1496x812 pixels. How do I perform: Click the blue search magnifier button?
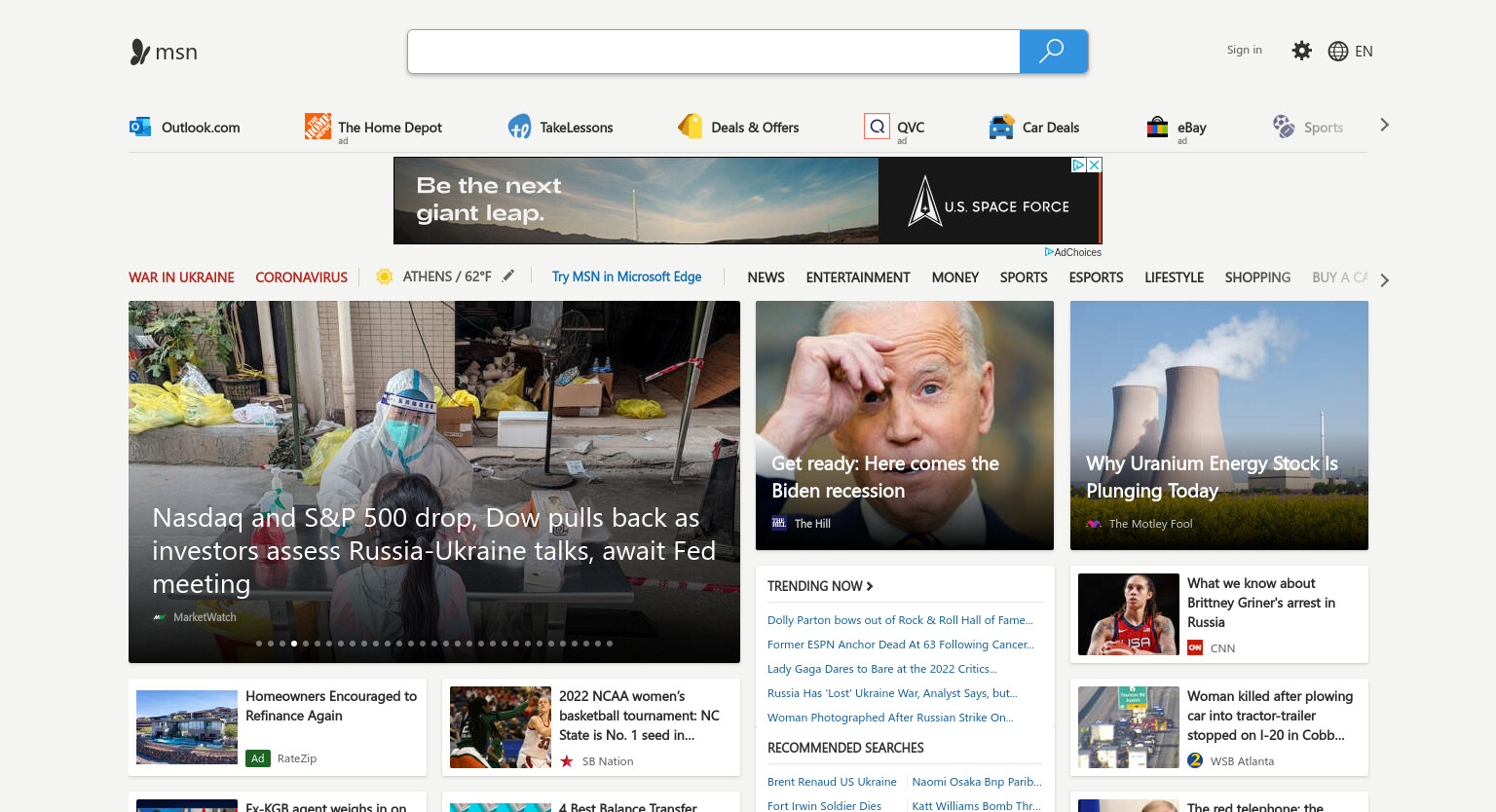[x=1053, y=52]
